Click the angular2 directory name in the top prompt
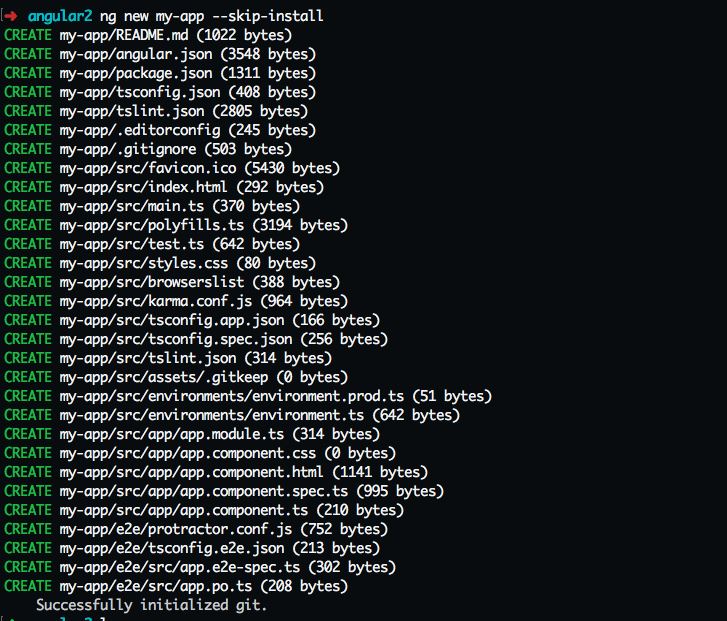Screen dimensions: 727x621 [x=61, y=17]
